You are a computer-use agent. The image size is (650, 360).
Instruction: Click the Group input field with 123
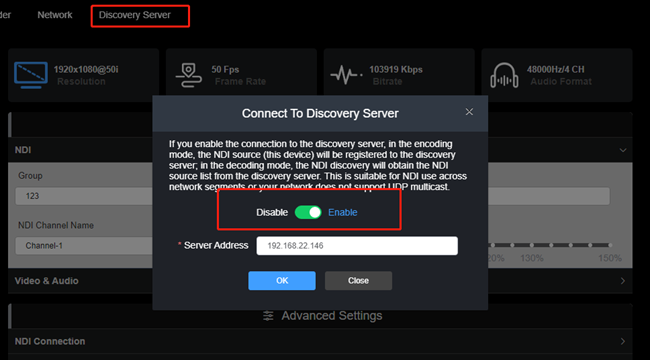[84, 196]
